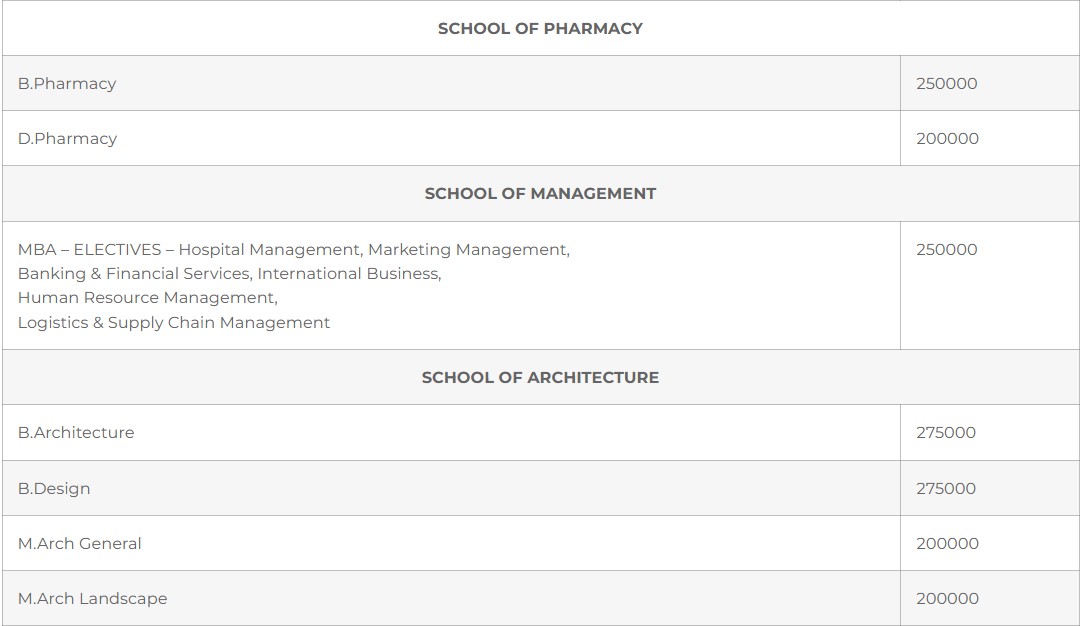Click the B.Design fee value

946,489
